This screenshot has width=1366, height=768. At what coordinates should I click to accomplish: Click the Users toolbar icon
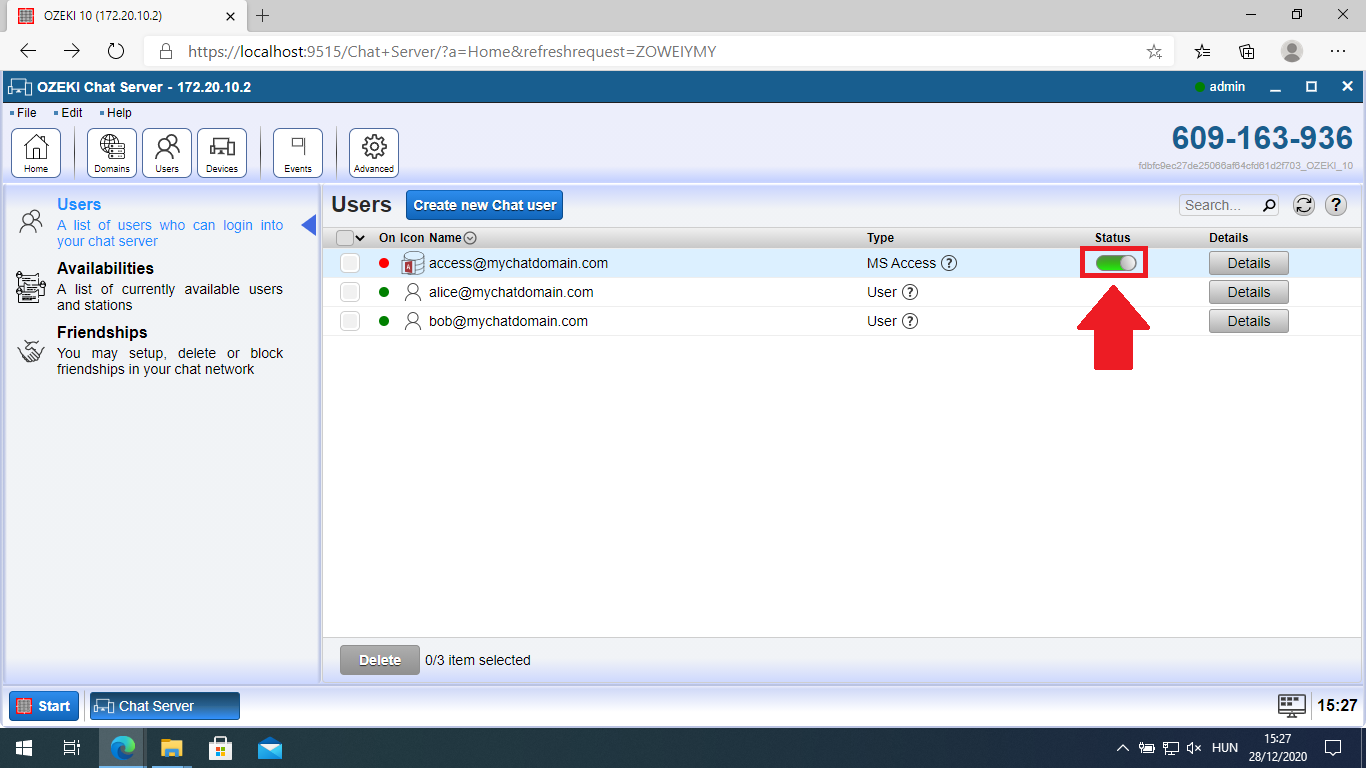(167, 153)
